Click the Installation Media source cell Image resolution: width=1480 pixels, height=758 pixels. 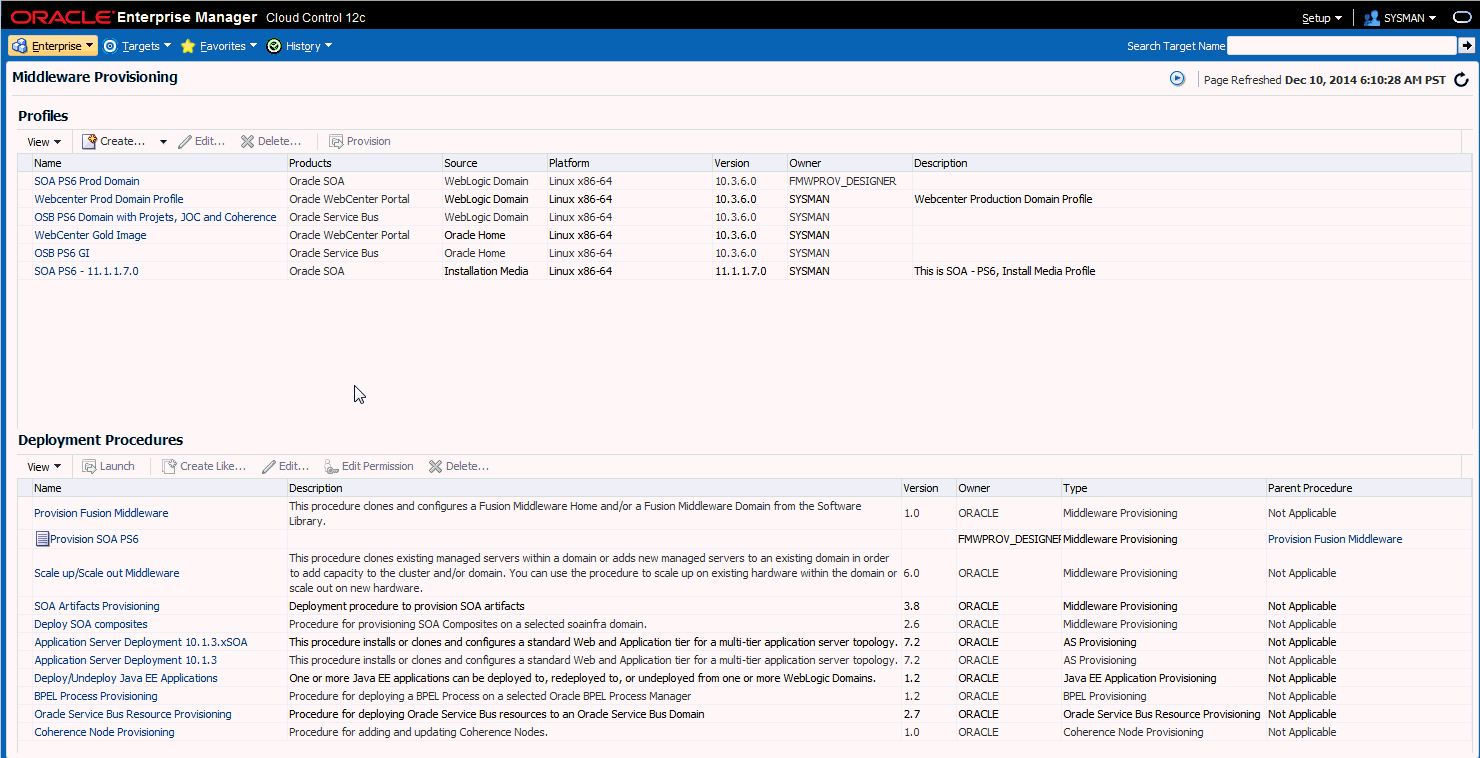coord(486,271)
